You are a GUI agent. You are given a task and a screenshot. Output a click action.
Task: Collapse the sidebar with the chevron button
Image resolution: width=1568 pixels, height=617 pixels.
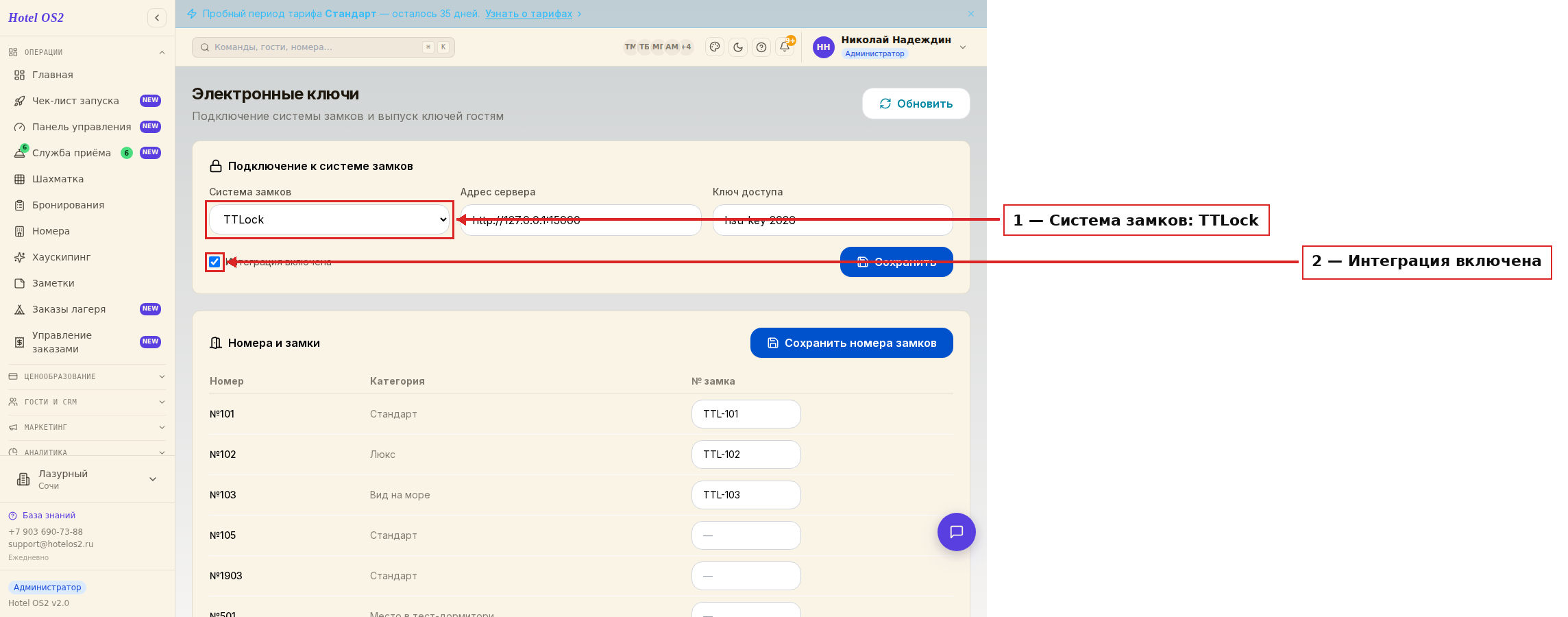pyautogui.click(x=157, y=18)
